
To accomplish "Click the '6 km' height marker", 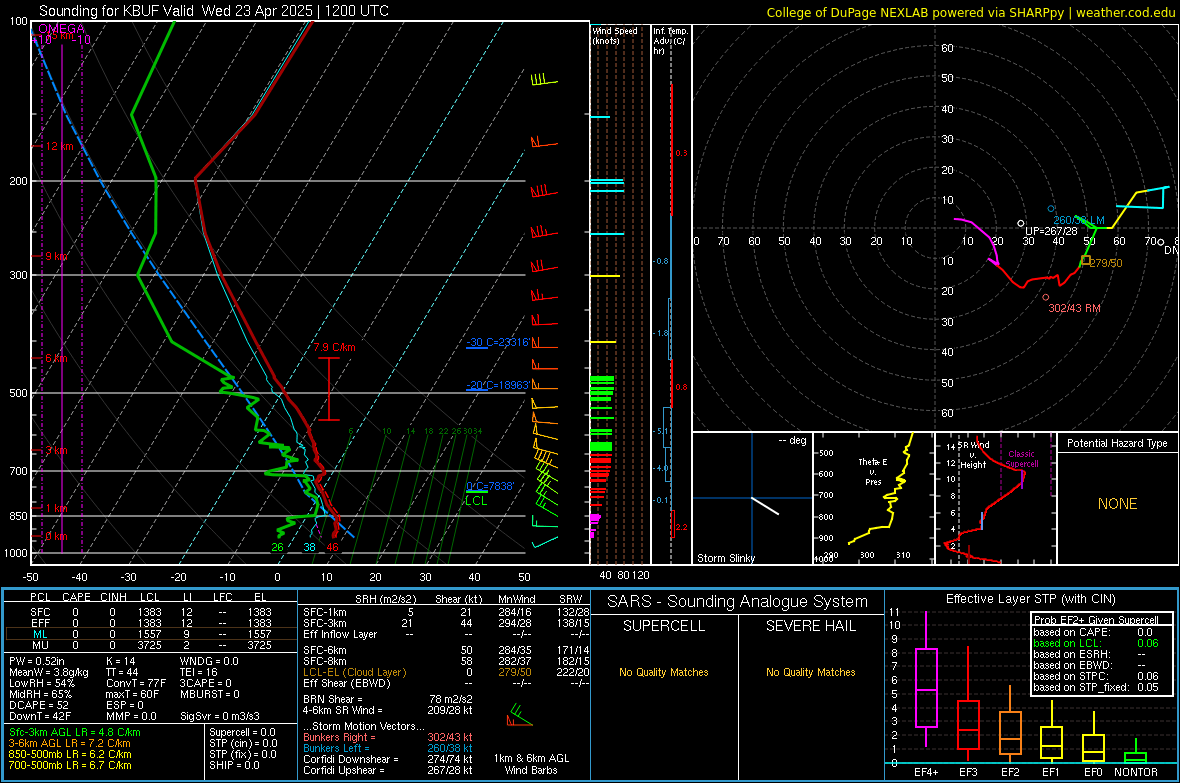I will coord(56,358).
